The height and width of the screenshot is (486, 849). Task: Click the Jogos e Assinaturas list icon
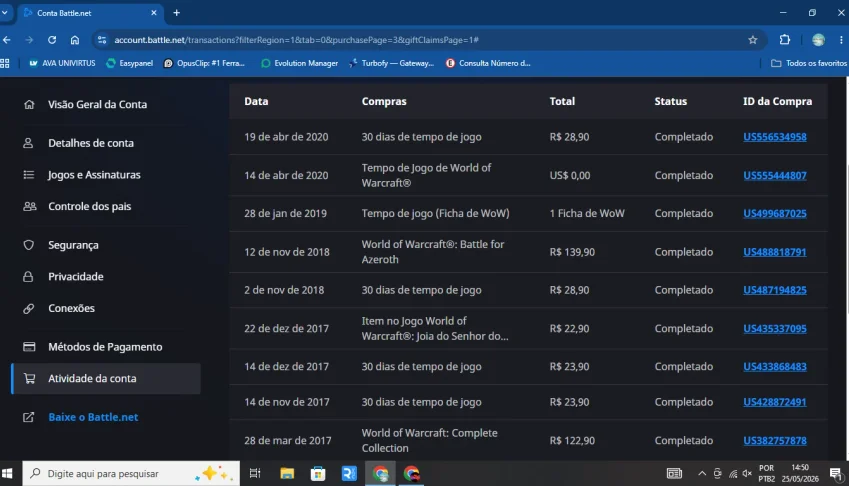point(29,175)
